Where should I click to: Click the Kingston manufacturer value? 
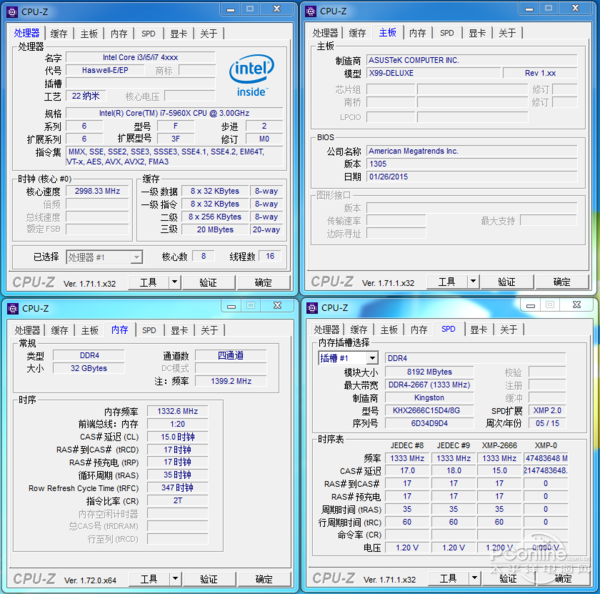(x=429, y=398)
